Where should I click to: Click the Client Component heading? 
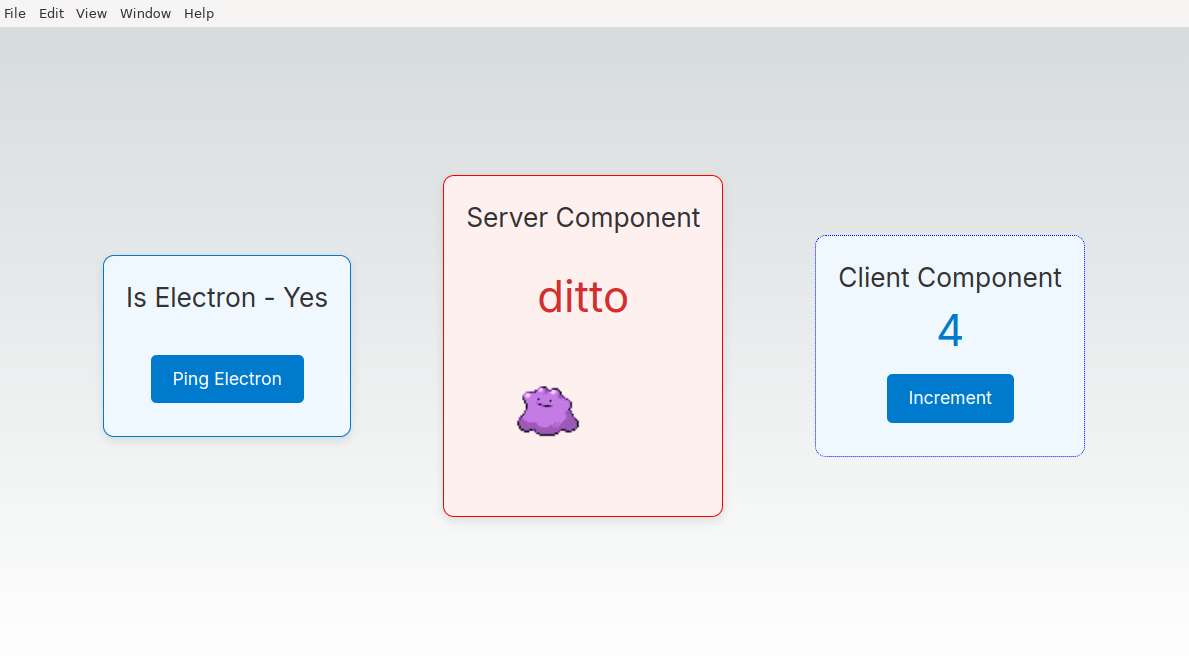pos(949,277)
